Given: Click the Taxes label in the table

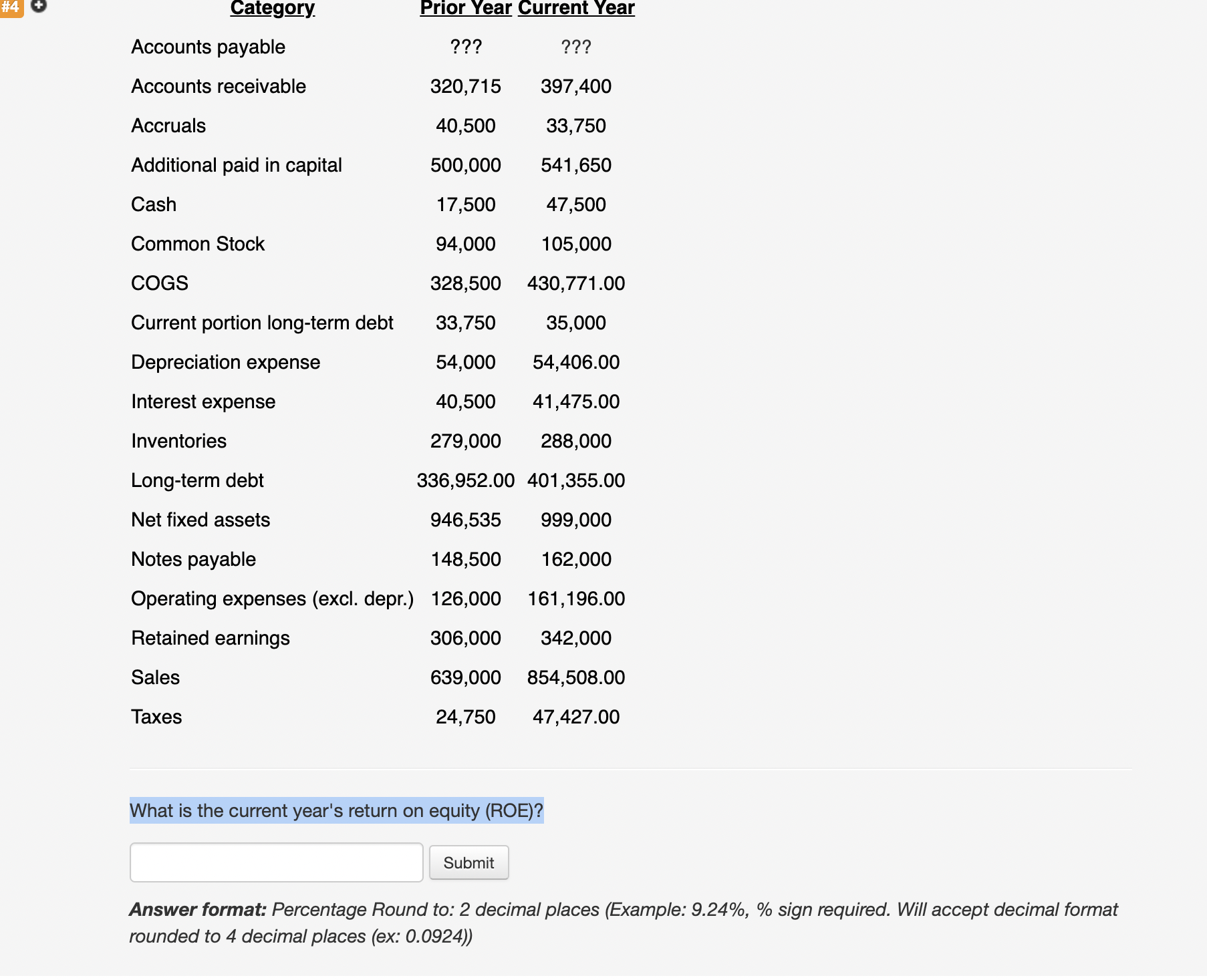Looking at the screenshot, I should pos(156,716).
